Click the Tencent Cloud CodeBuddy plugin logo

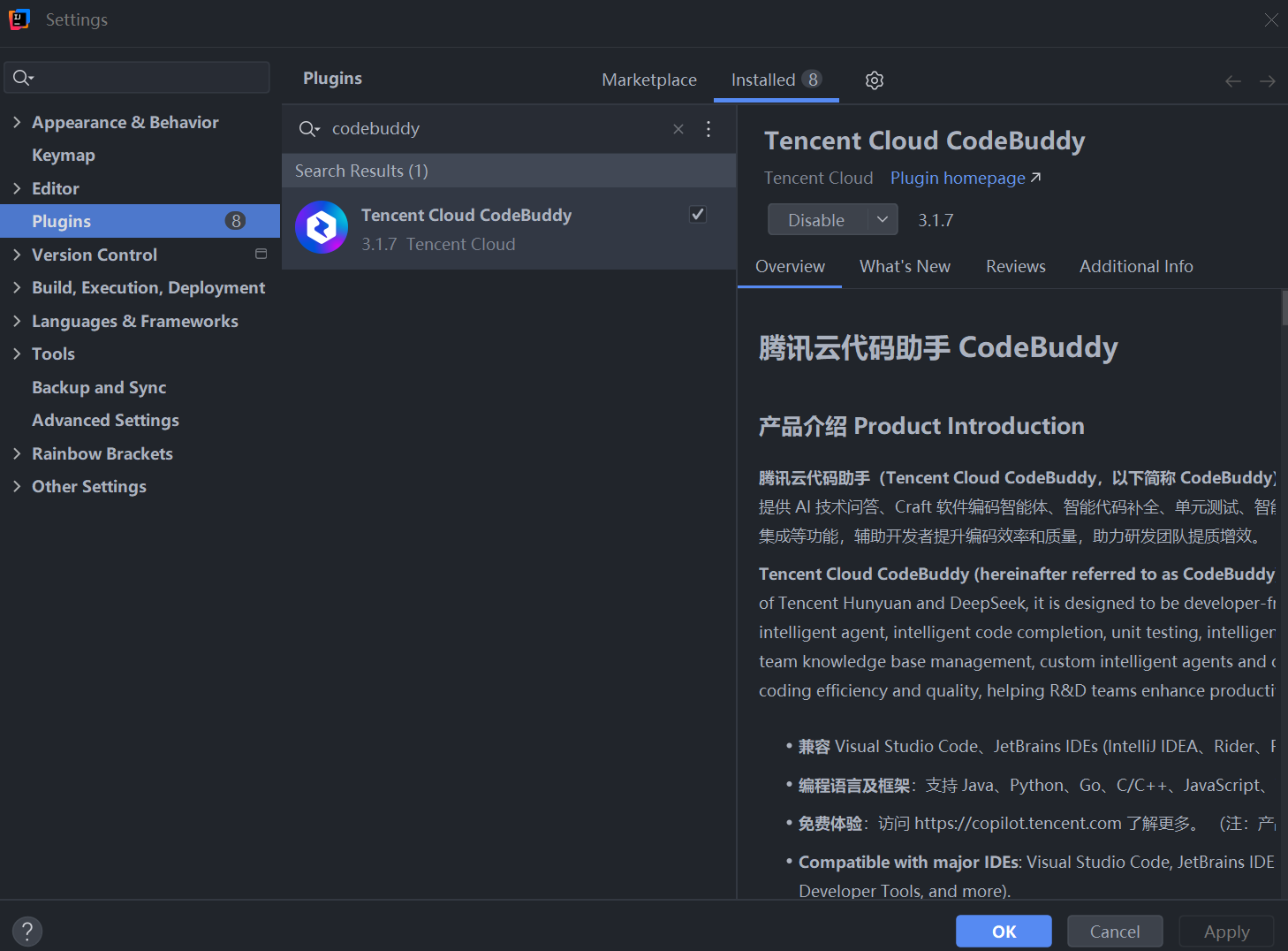(322, 228)
